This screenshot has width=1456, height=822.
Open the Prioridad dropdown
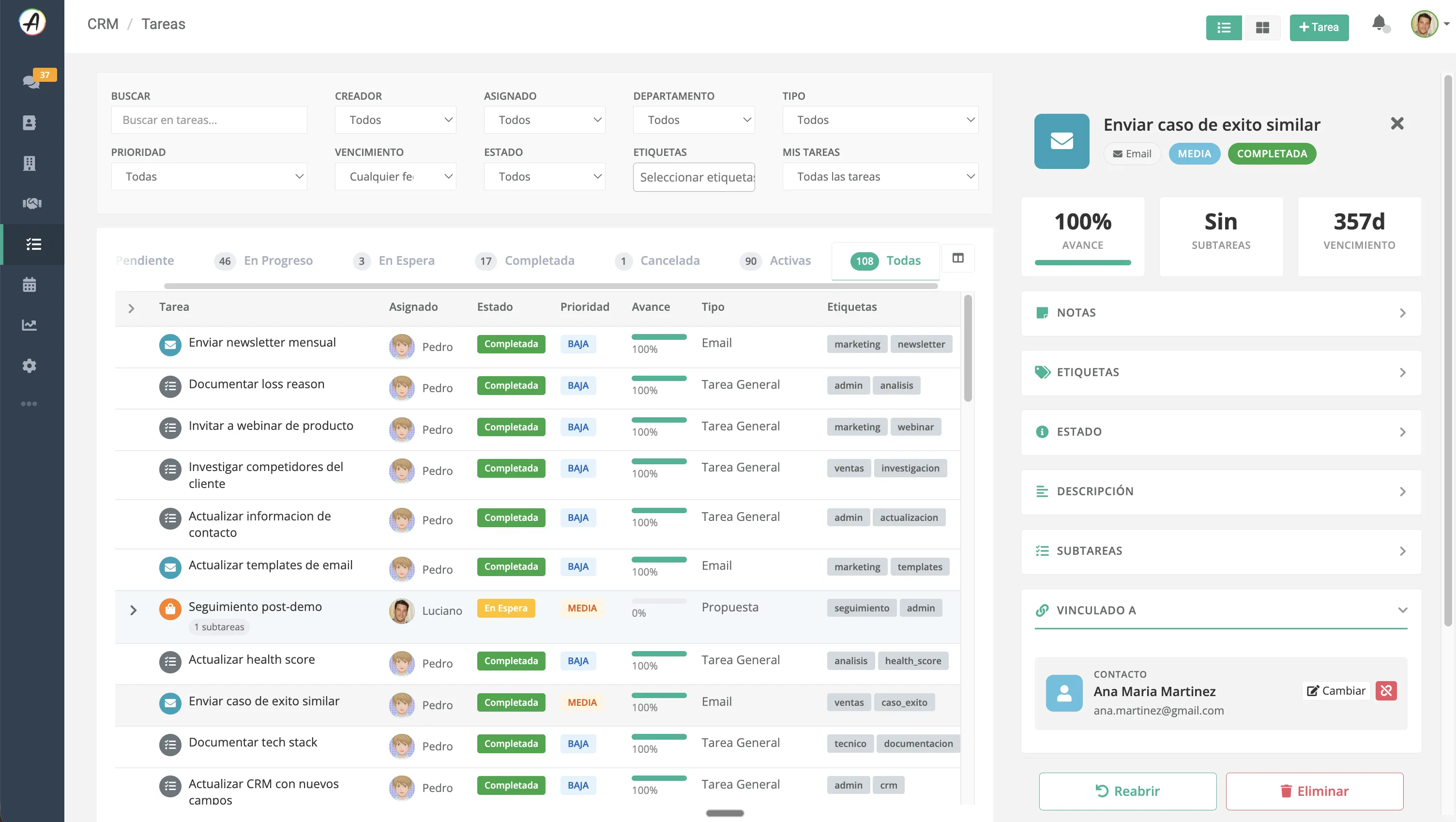(209, 176)
